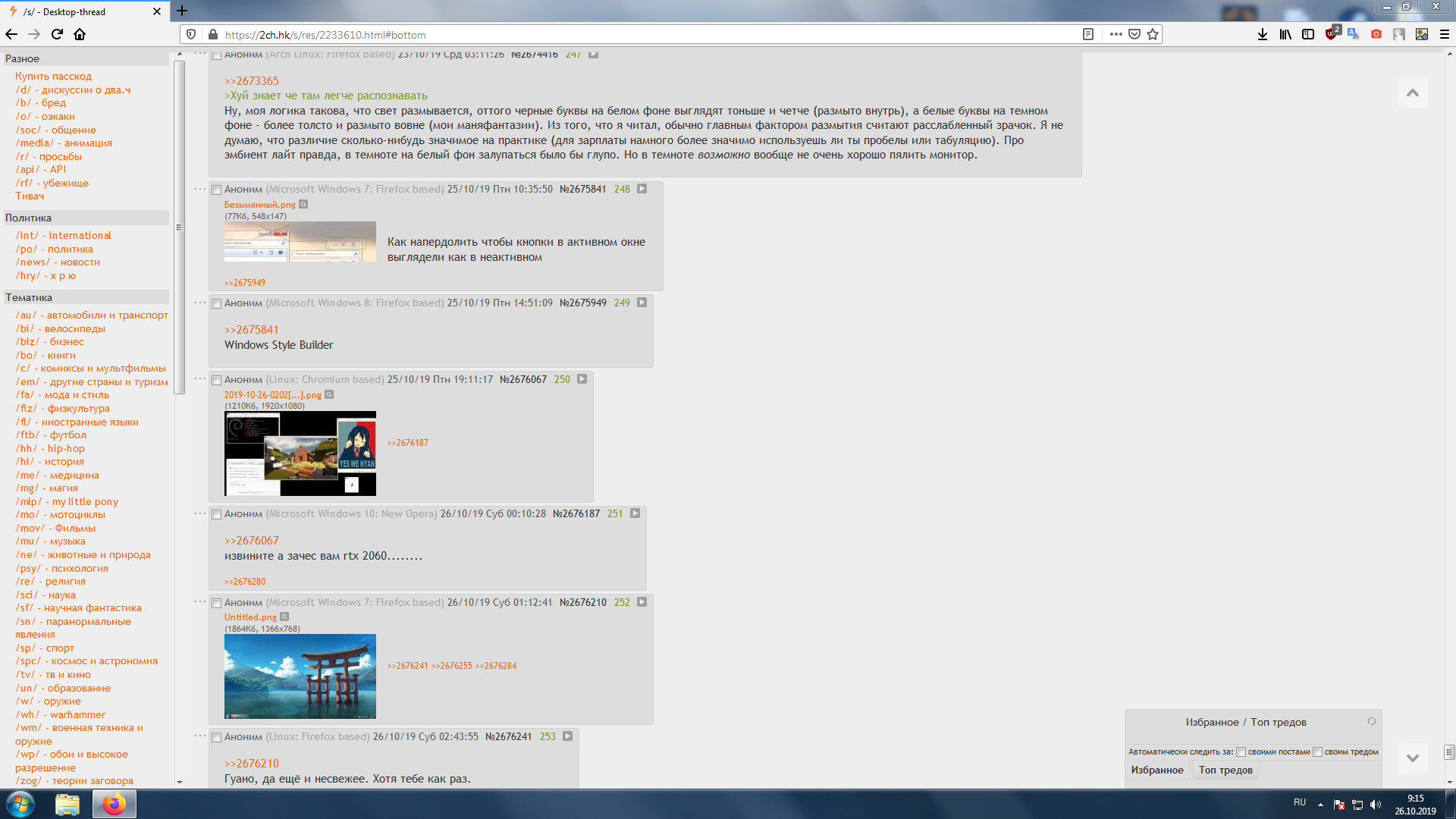Bookmark this page with star icon
Image resolution: width=1456 pixels, height=819 pixels.
click(1153, 34)
